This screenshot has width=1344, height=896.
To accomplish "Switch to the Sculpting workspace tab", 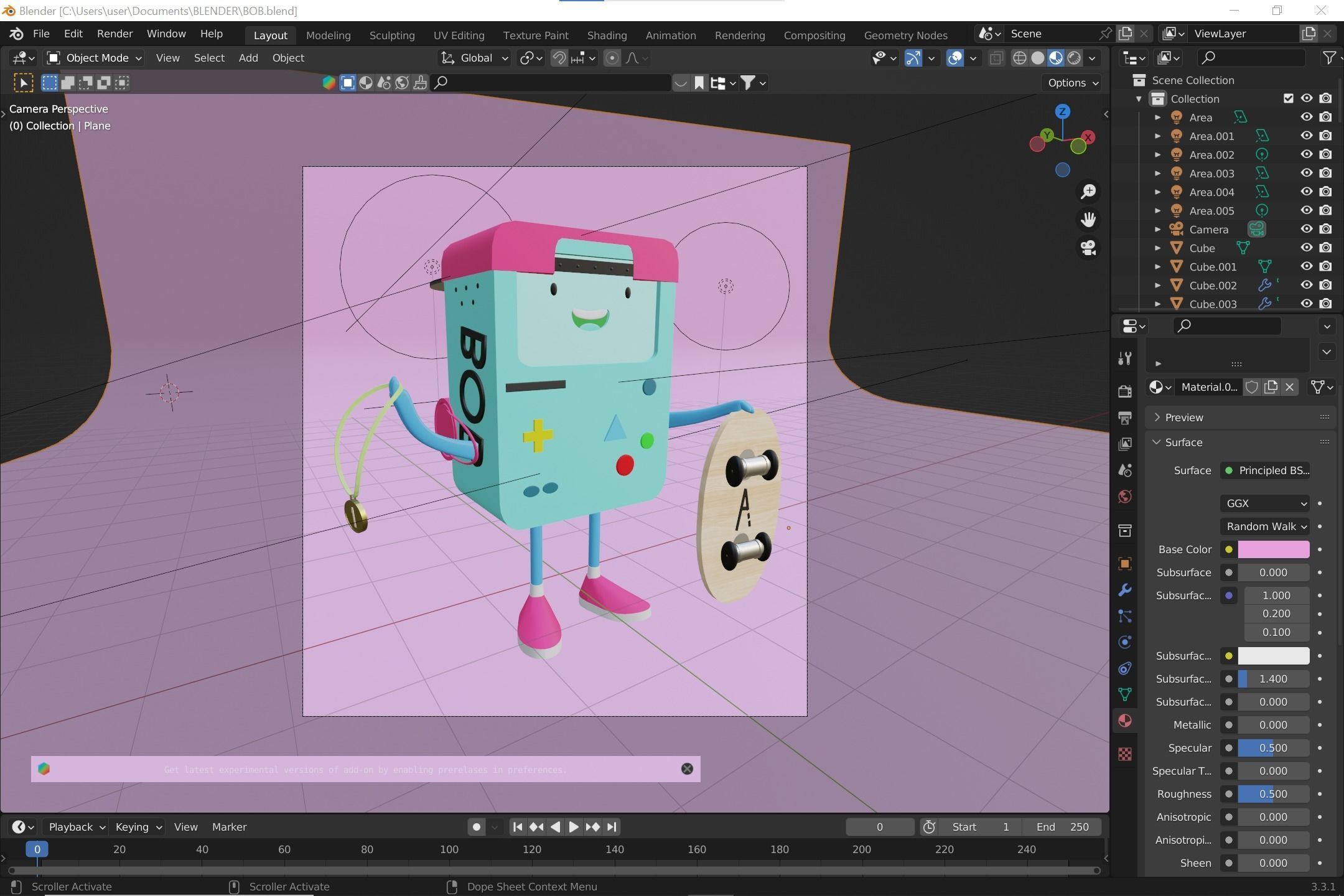I will pyautogui.click(x=392, y=35).
